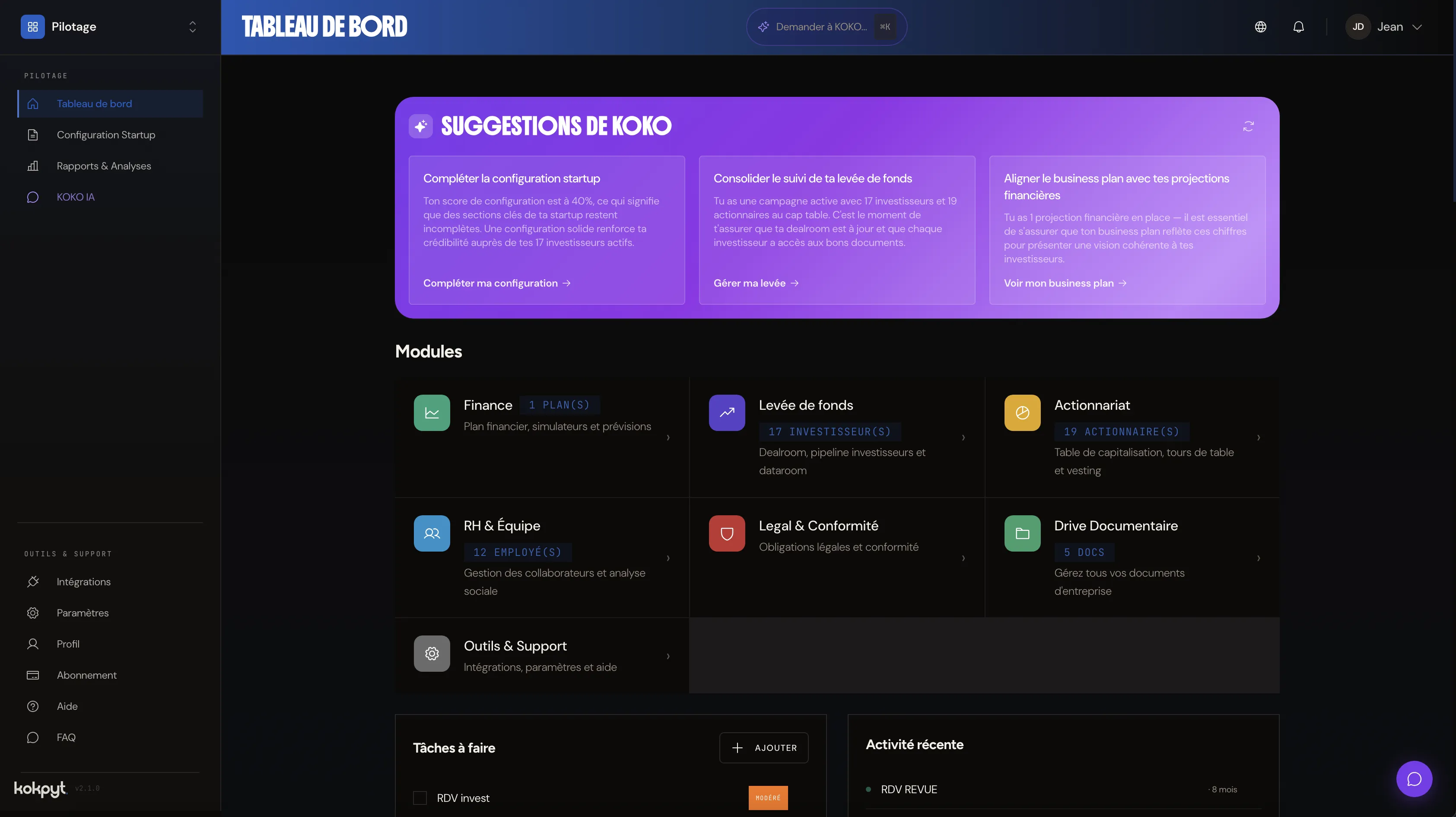Expand the Legal & Conformité chevron

[963, 558]
